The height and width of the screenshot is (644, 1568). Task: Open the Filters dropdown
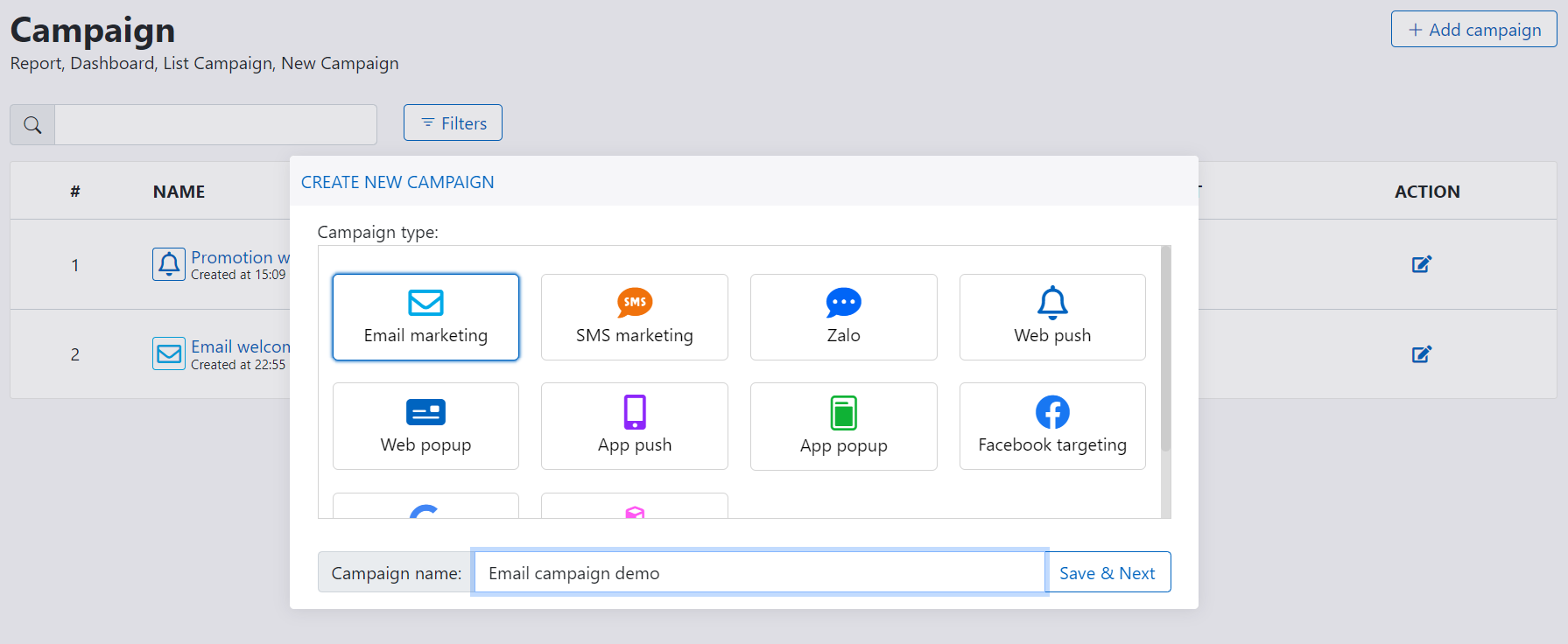(x=453, y=123)
